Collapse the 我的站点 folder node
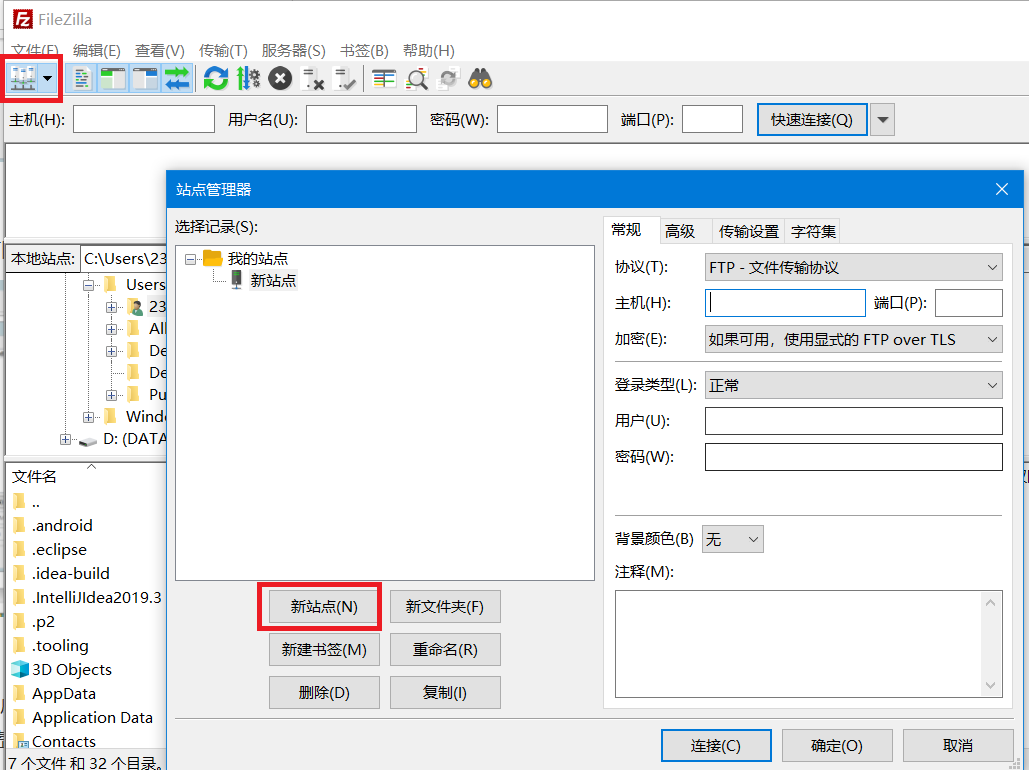Screen dimensions: 1029x770 [190, 259]
